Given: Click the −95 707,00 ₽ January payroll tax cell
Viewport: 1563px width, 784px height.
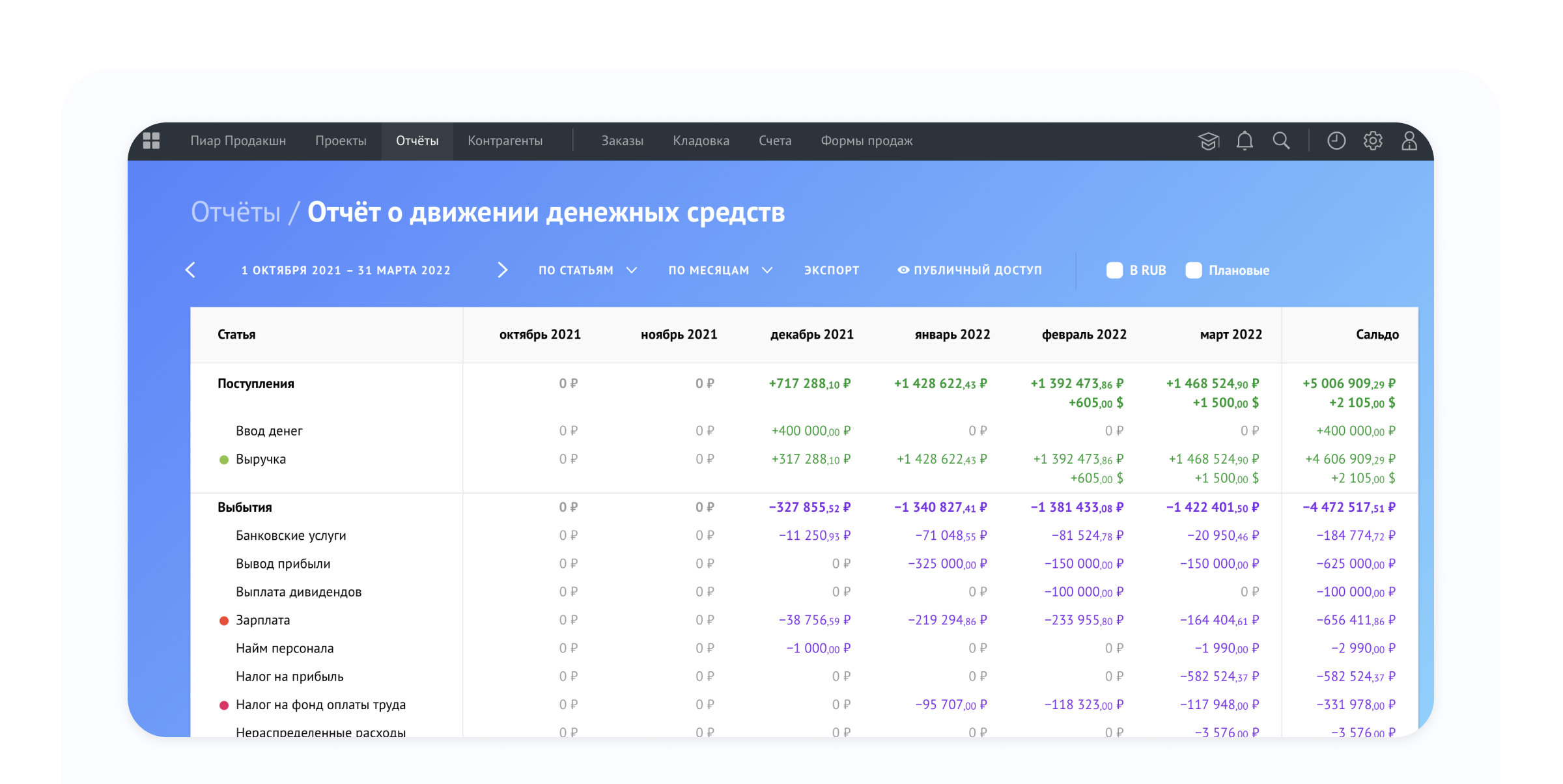Looking at the screenshot, I should pos(951,705).
